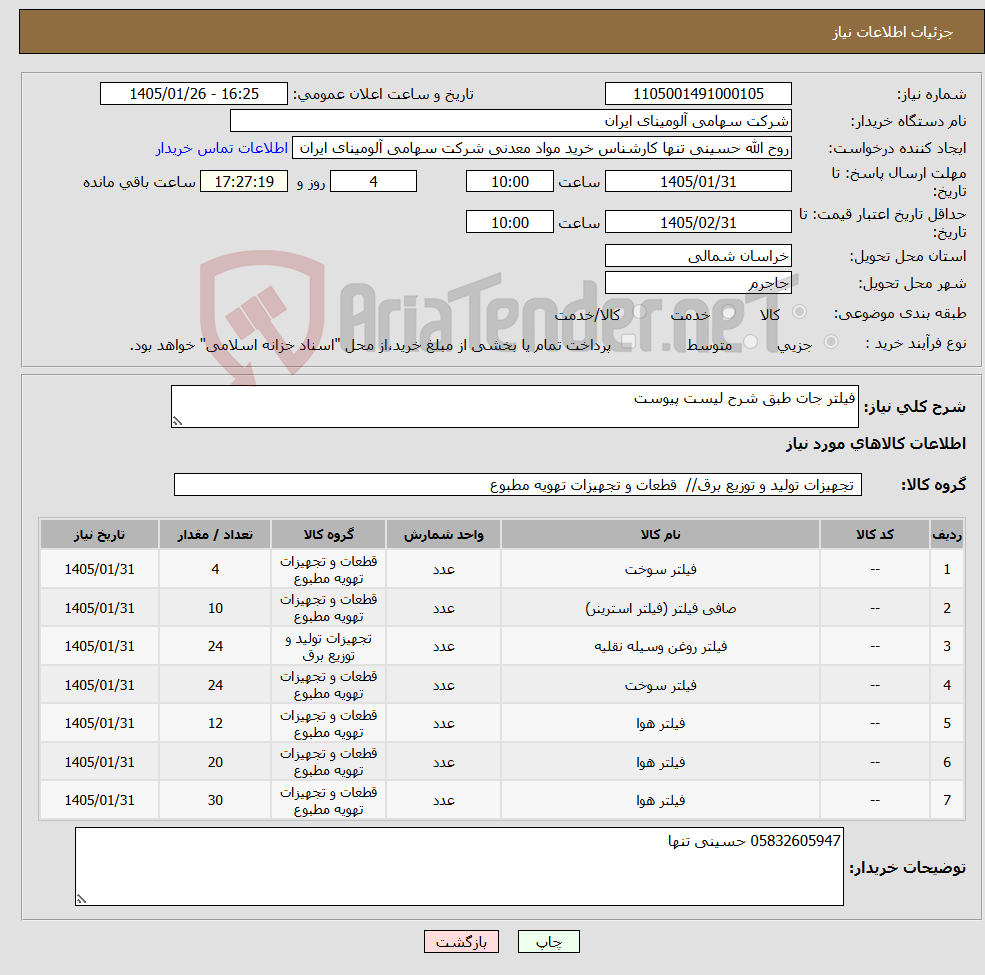The width and height of the screenshot is (985, 975).
Task: Click the price validity date 1405/02/31 field
Action: (x=698, y=222)
